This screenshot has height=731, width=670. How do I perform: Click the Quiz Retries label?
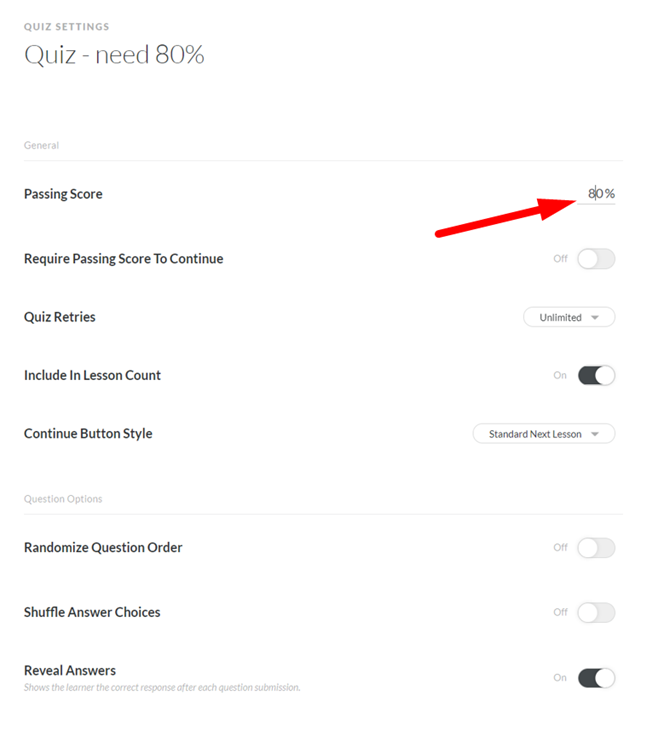pos(60,317)
